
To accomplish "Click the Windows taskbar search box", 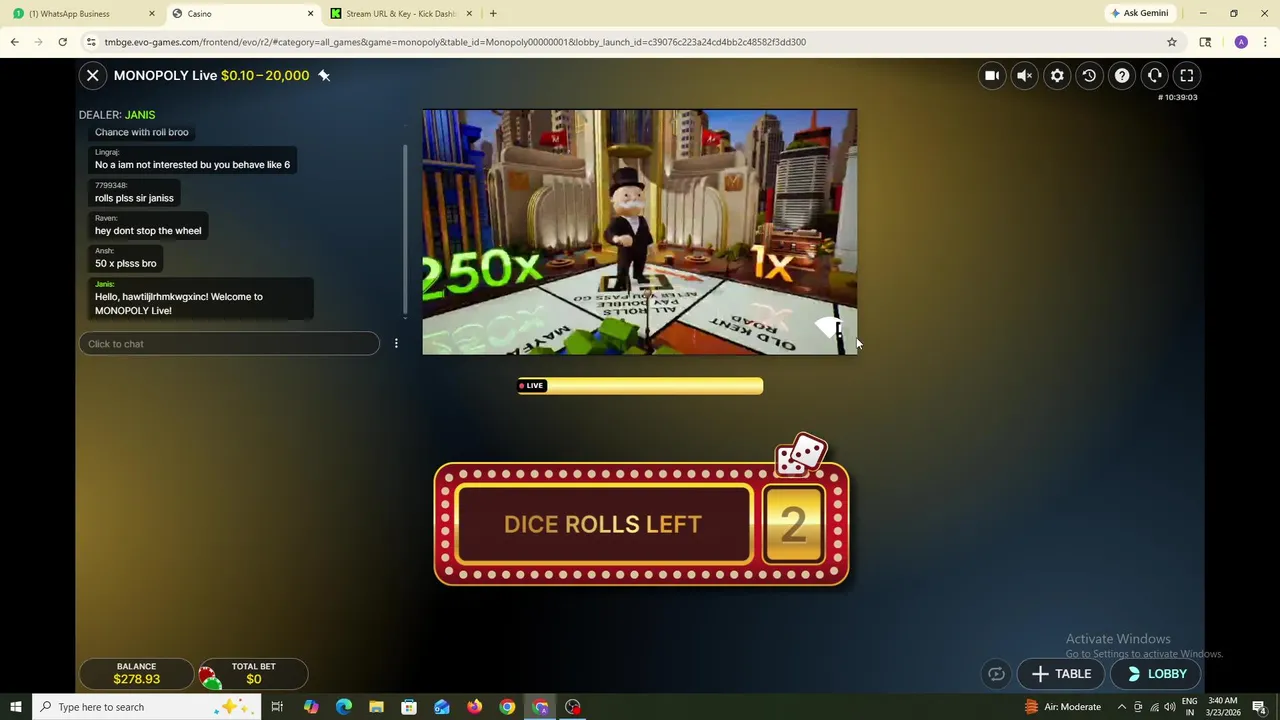I will point(147,707).
